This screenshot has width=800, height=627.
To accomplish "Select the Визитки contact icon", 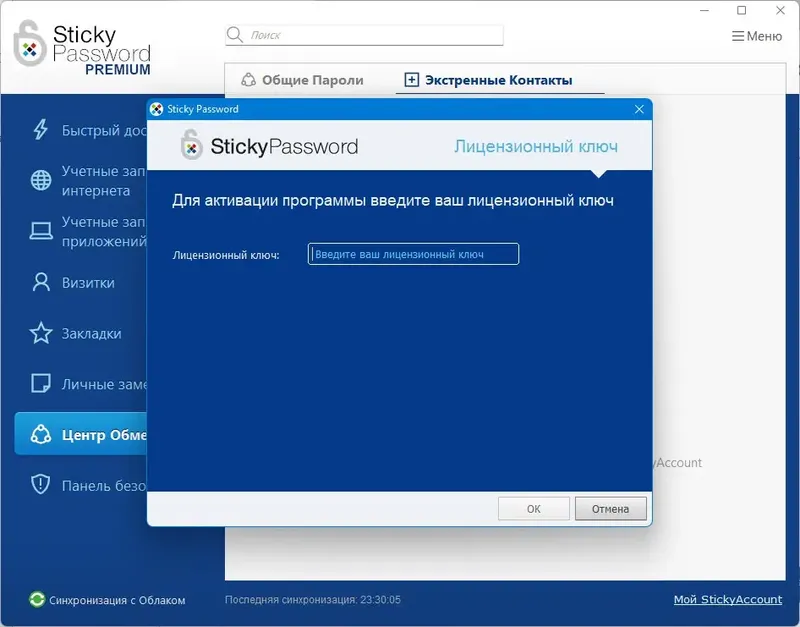I will 40,283.
